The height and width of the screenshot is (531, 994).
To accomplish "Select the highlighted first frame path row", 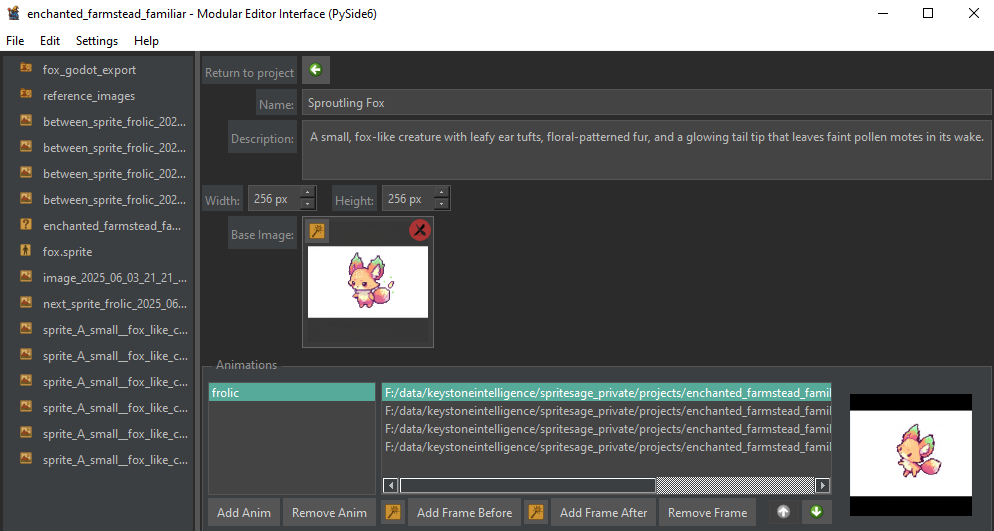I will coord(607,393).
